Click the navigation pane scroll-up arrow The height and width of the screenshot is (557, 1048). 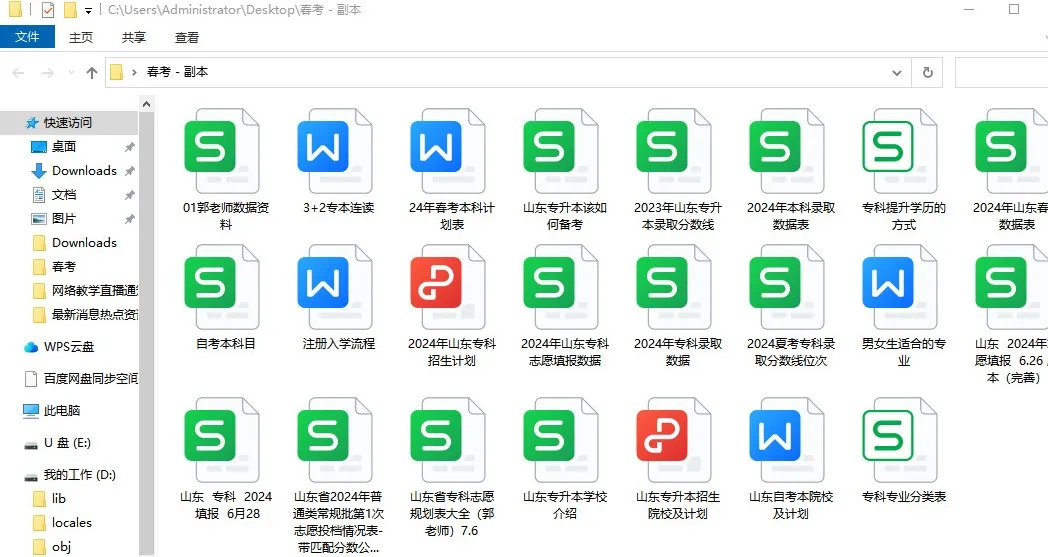pyautogui.click(x=146, y=104)
